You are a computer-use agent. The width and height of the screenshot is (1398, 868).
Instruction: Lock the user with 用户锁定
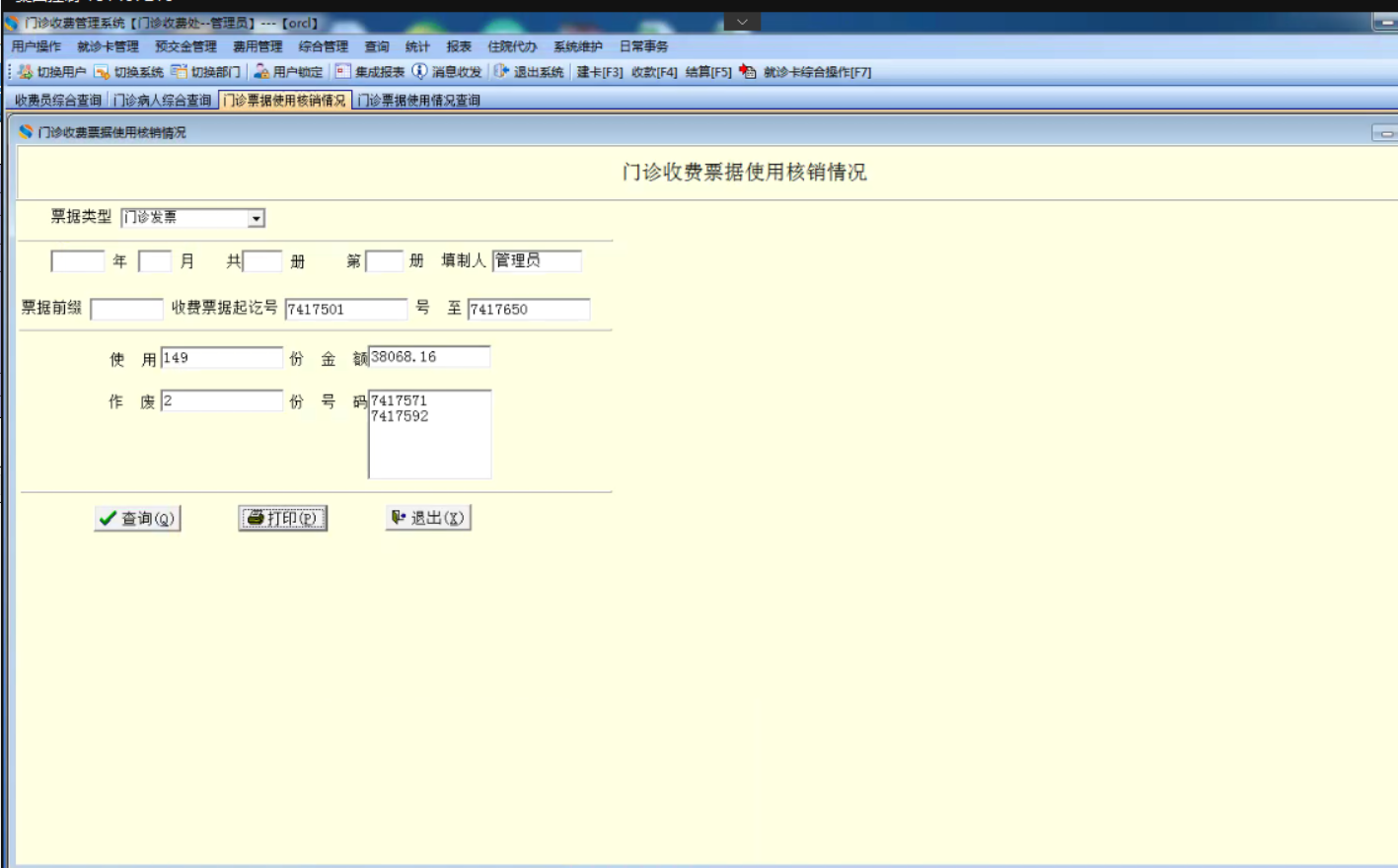pyautogui.click(x=288, y=72)
